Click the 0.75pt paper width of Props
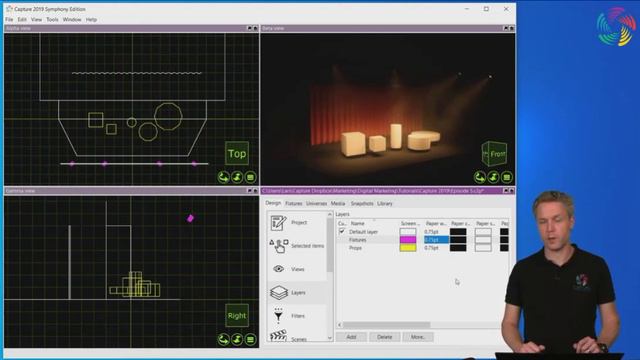Viewport: 640px width, 360px height. click(431, 248)
